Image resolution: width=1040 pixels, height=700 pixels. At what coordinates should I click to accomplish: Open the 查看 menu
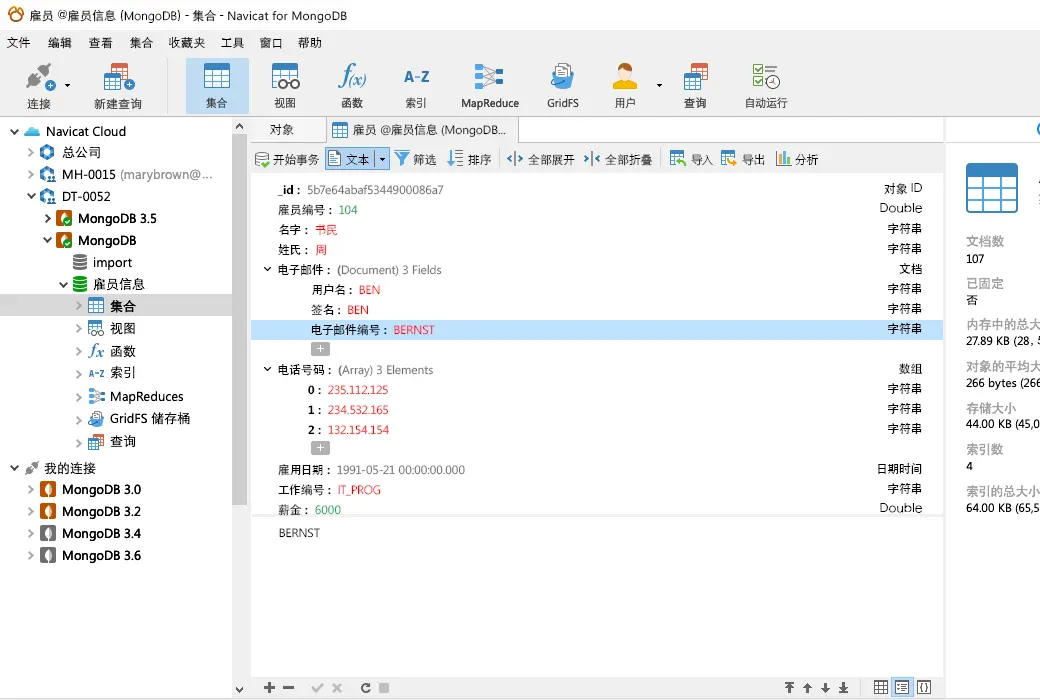(101, 42)
